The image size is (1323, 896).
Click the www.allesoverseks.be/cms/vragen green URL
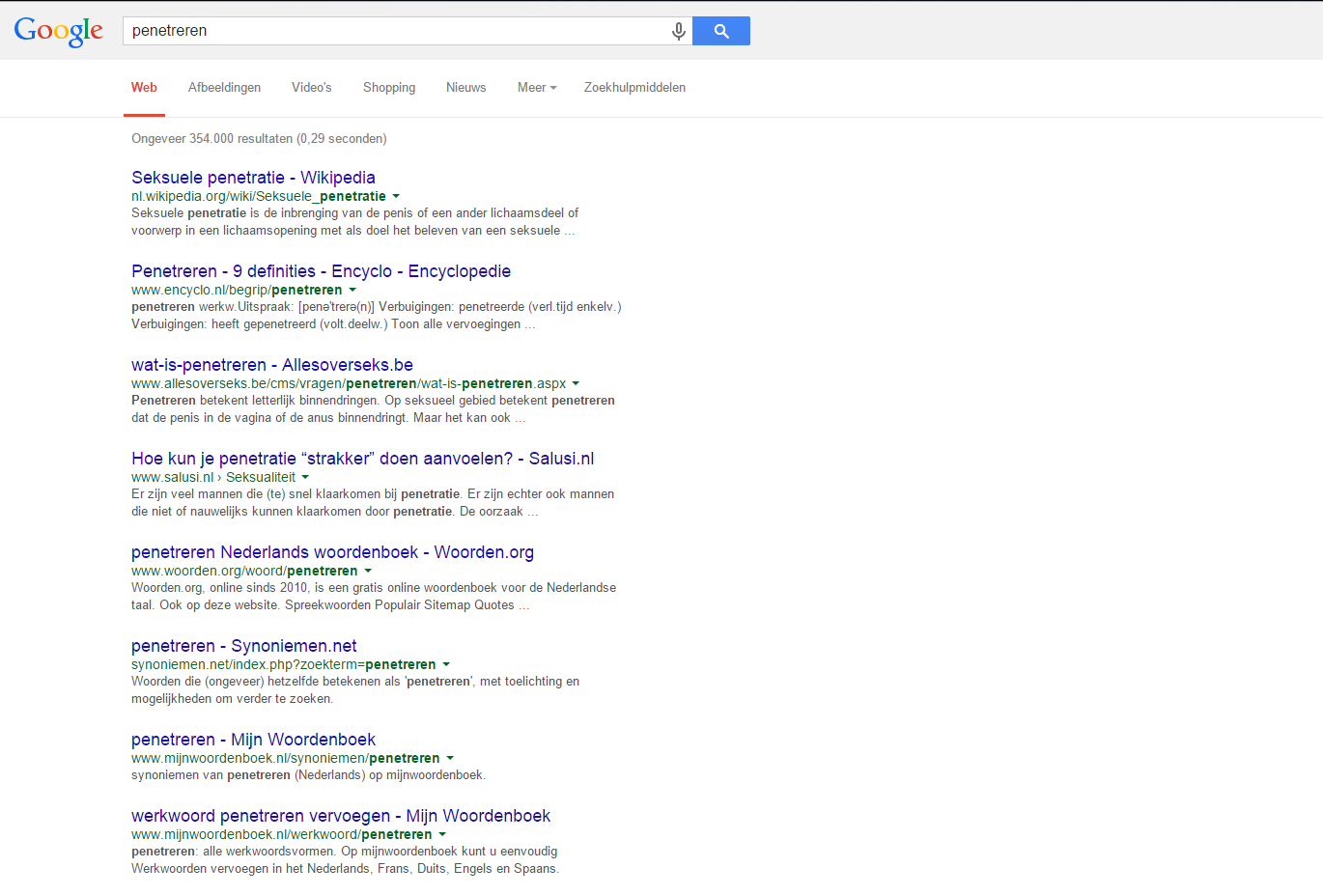(349, 383)
